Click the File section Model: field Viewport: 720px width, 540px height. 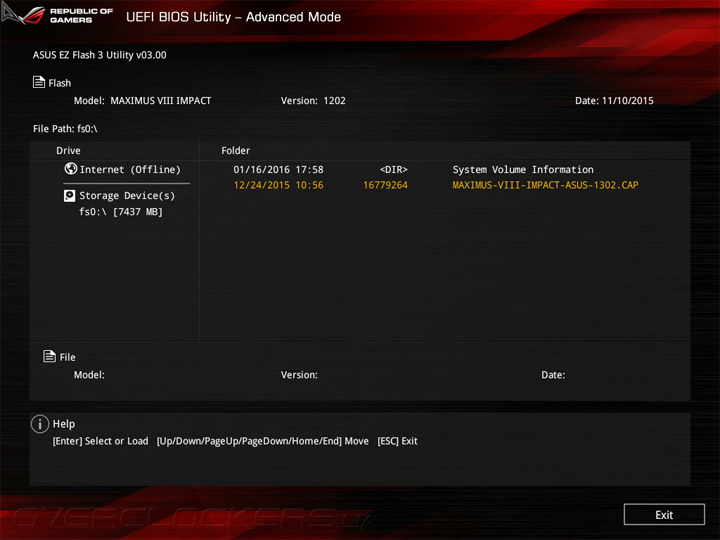click(89, 375)
